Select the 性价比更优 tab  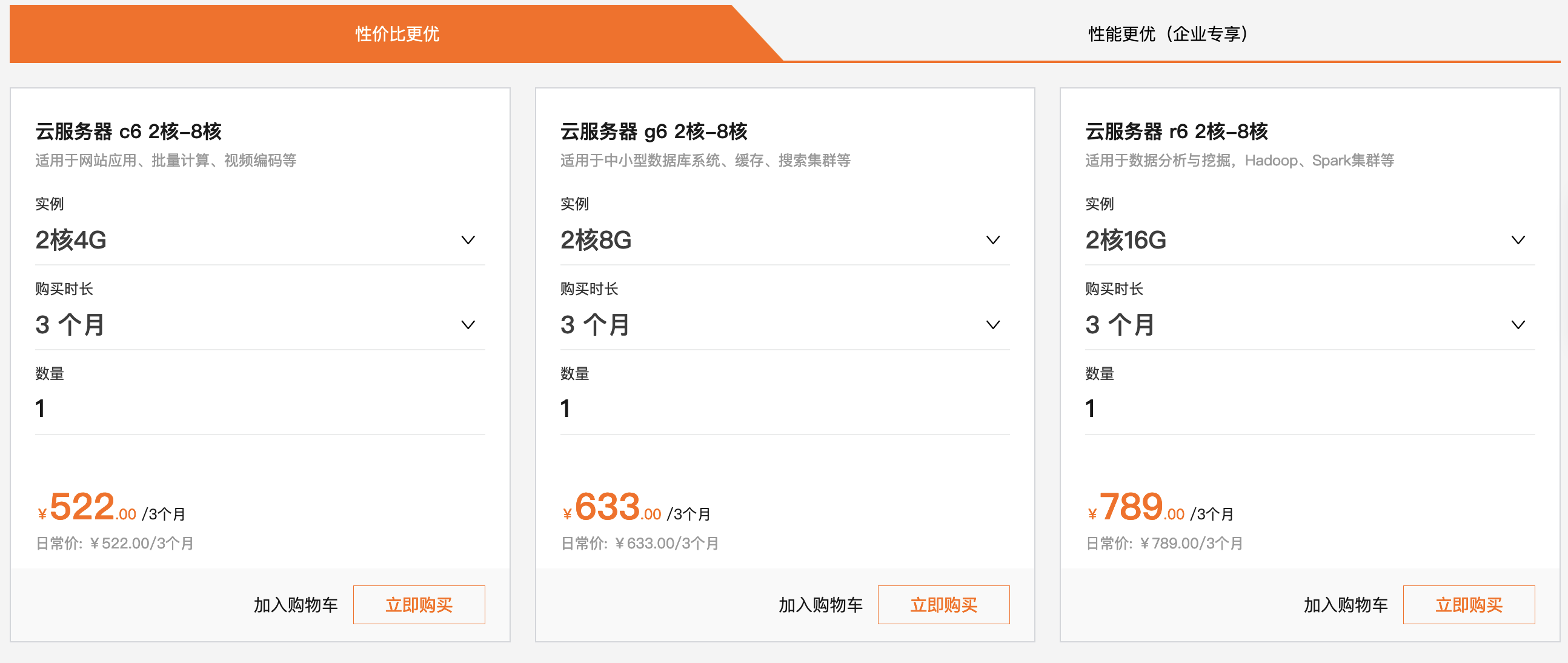[x=396, y=34]
